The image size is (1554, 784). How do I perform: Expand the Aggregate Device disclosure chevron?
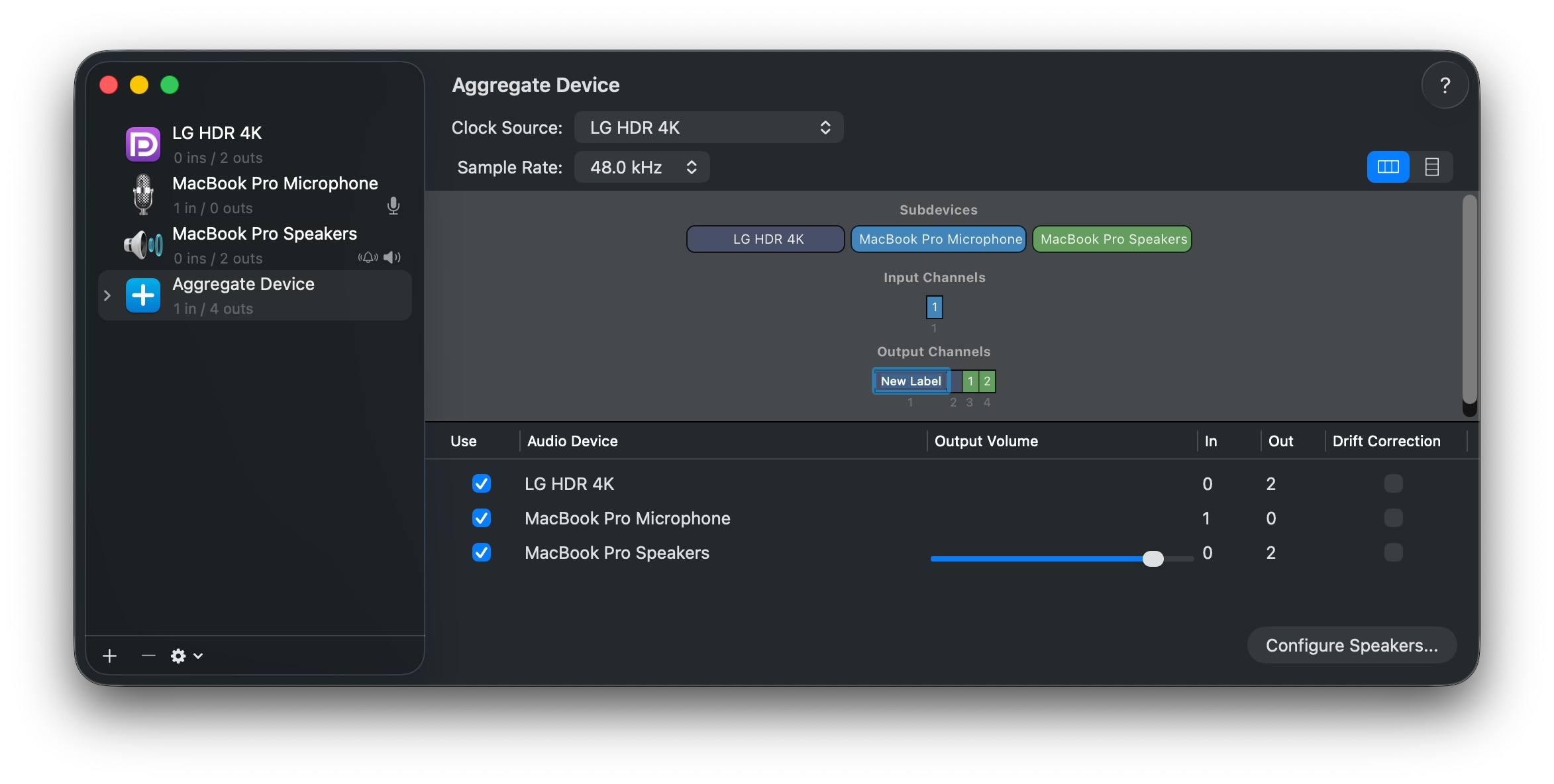[107, 295]
